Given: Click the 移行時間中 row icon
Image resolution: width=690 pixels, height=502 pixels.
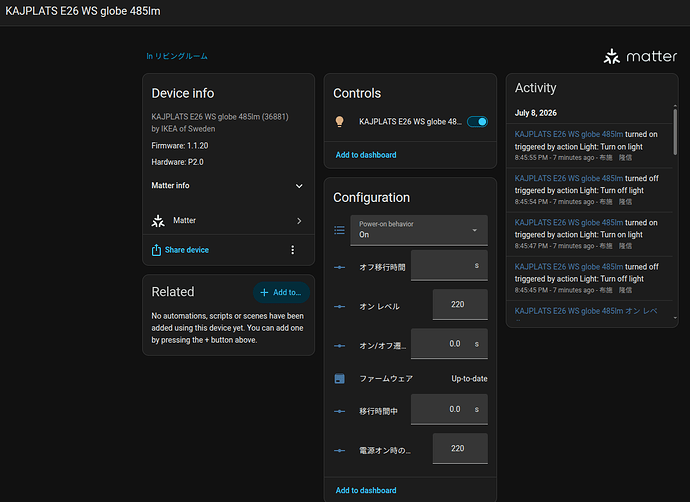Looking at the screenshot, I should pos(339,411).
